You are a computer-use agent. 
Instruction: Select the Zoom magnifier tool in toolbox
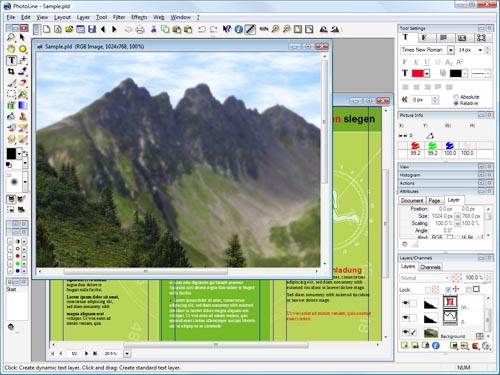point(11,37)
